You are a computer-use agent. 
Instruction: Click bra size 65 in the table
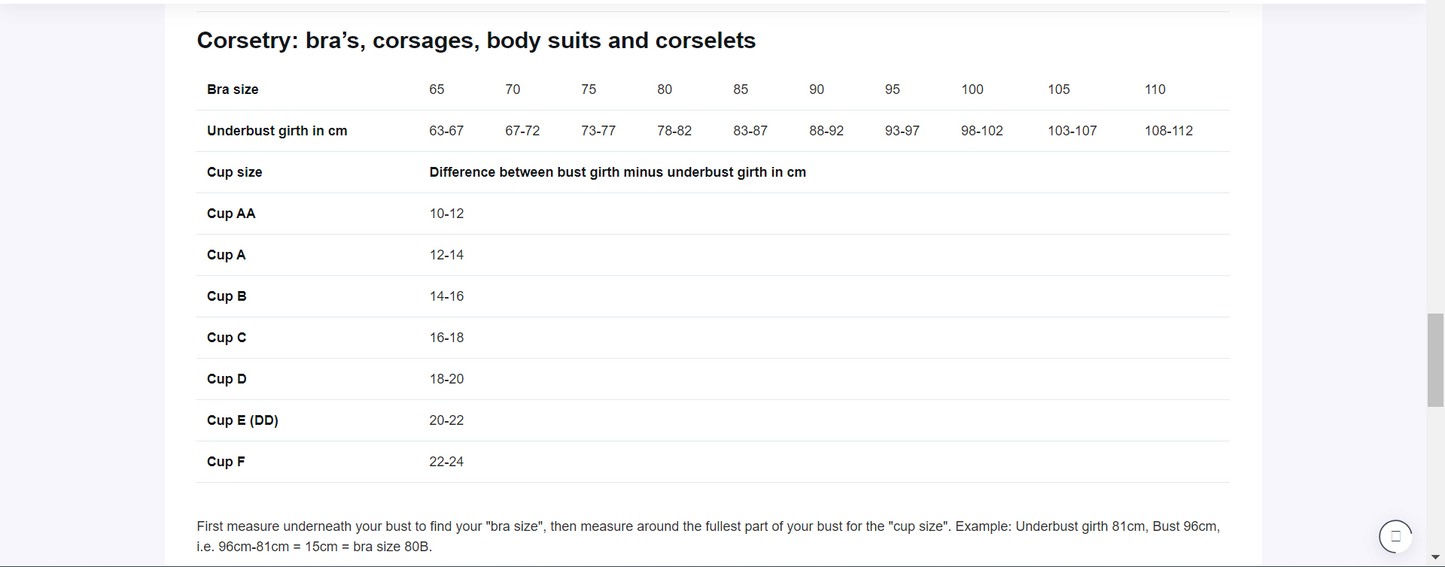(437, 89)
